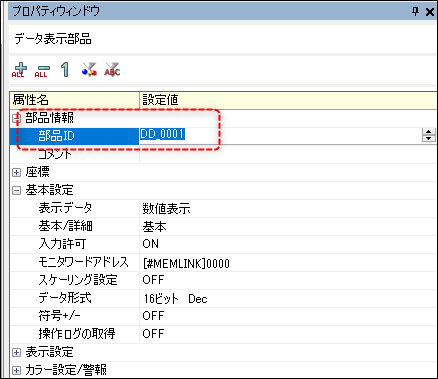438x379 pixels.
Task: Select the 符号+/- property name
Action: click(x=59, y=316)
